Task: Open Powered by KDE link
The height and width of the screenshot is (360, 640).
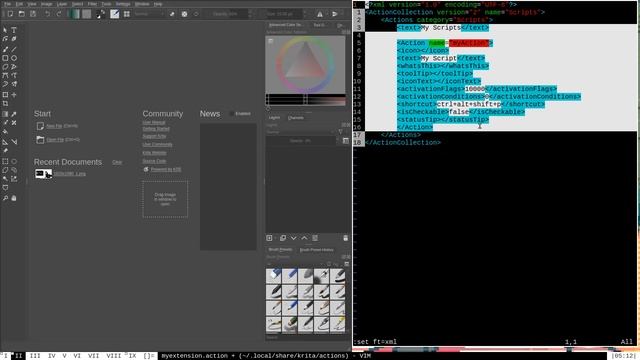Action: (x=166, y=169)
